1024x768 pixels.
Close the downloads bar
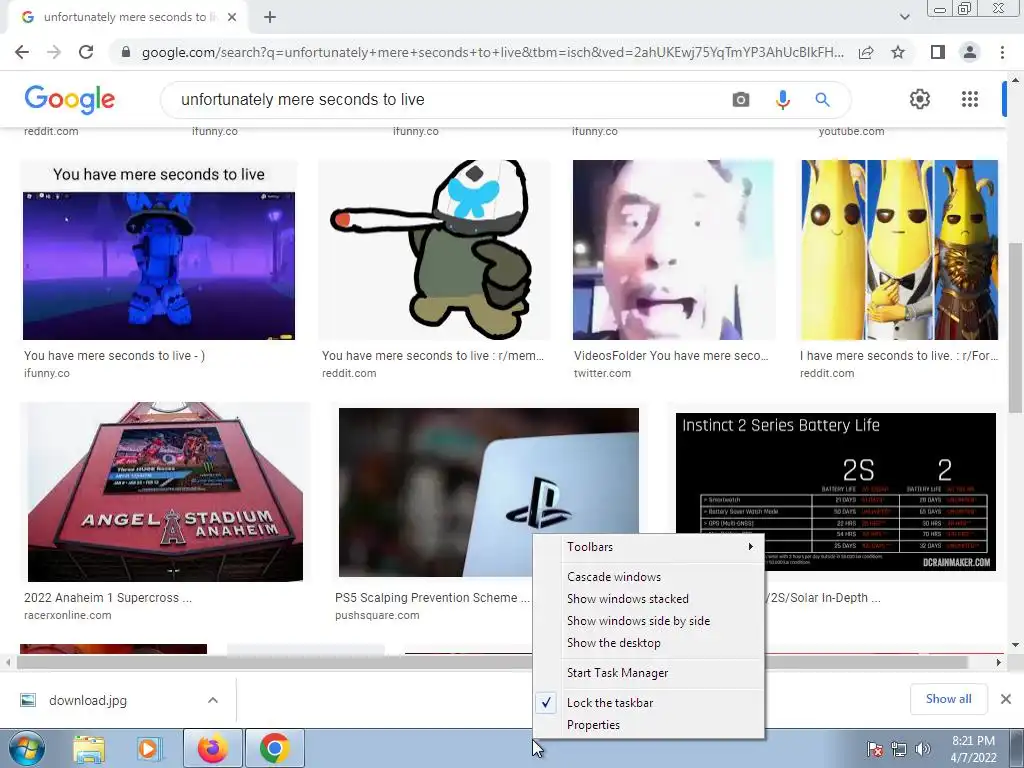click(1006, 699)
